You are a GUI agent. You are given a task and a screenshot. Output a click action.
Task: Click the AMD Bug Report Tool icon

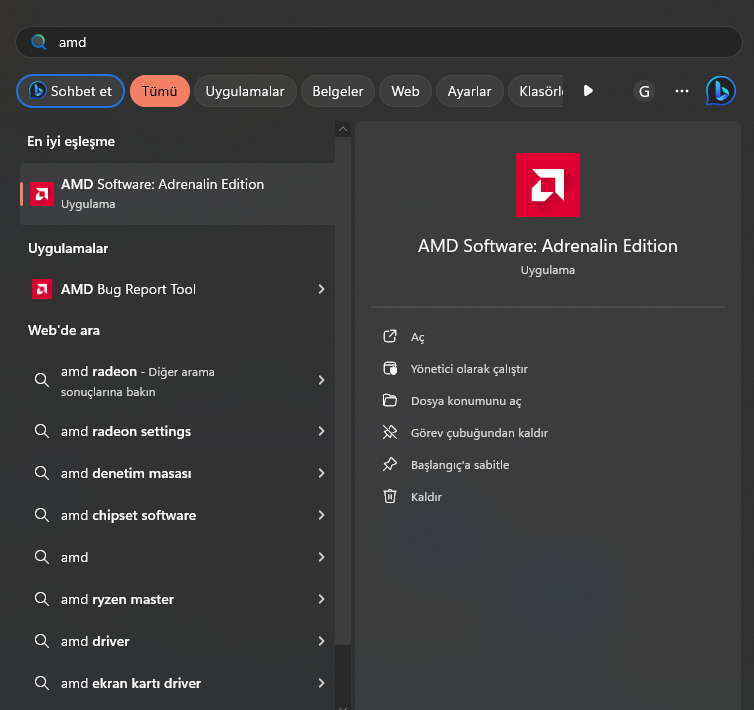click(x=42, y=289)
